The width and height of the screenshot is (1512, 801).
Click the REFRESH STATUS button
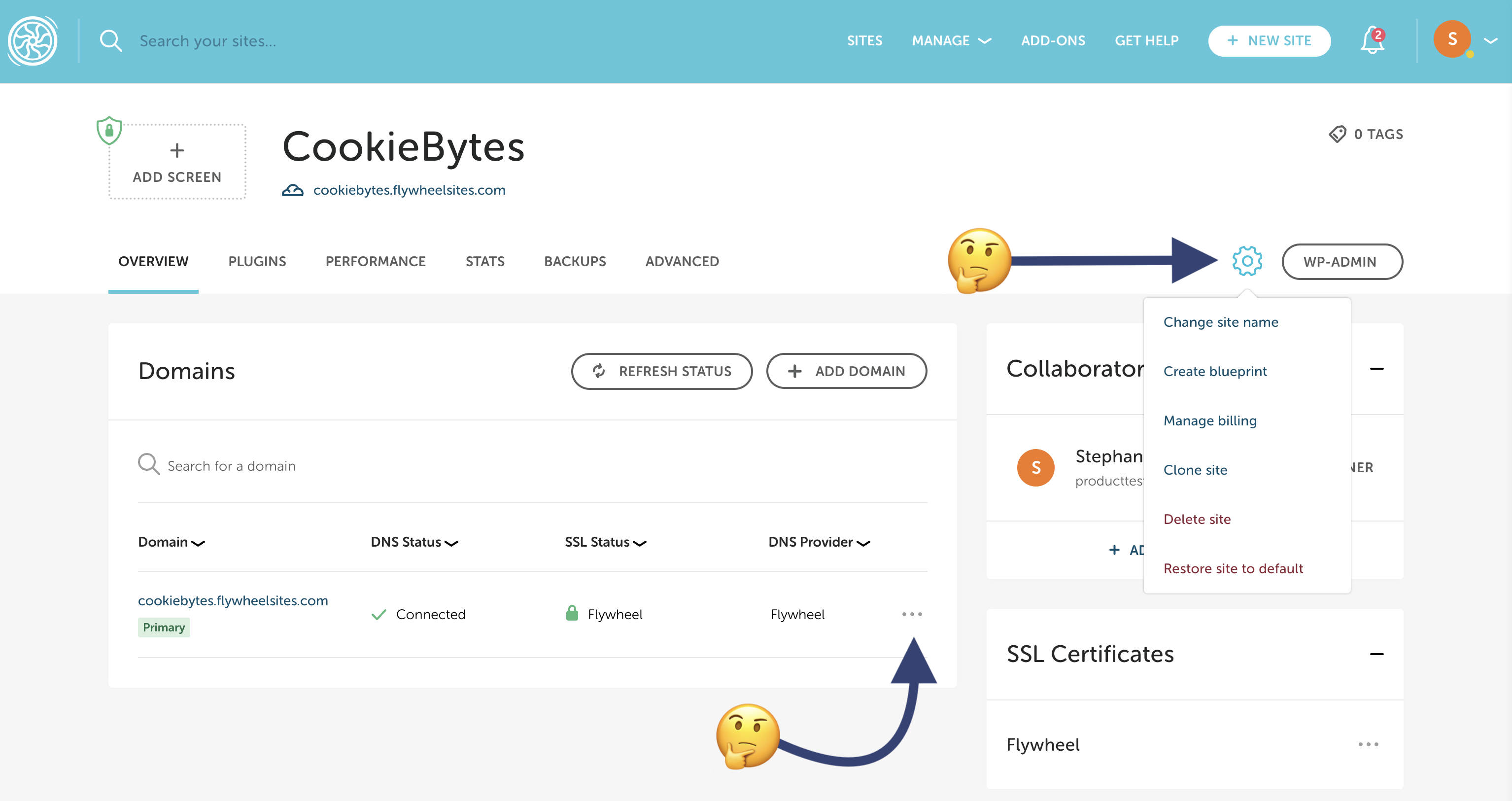661,371
